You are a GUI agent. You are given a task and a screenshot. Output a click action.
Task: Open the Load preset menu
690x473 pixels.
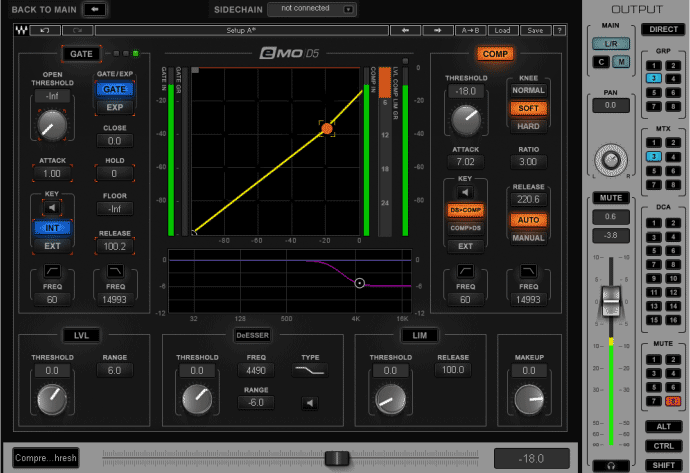click(502, 30)
